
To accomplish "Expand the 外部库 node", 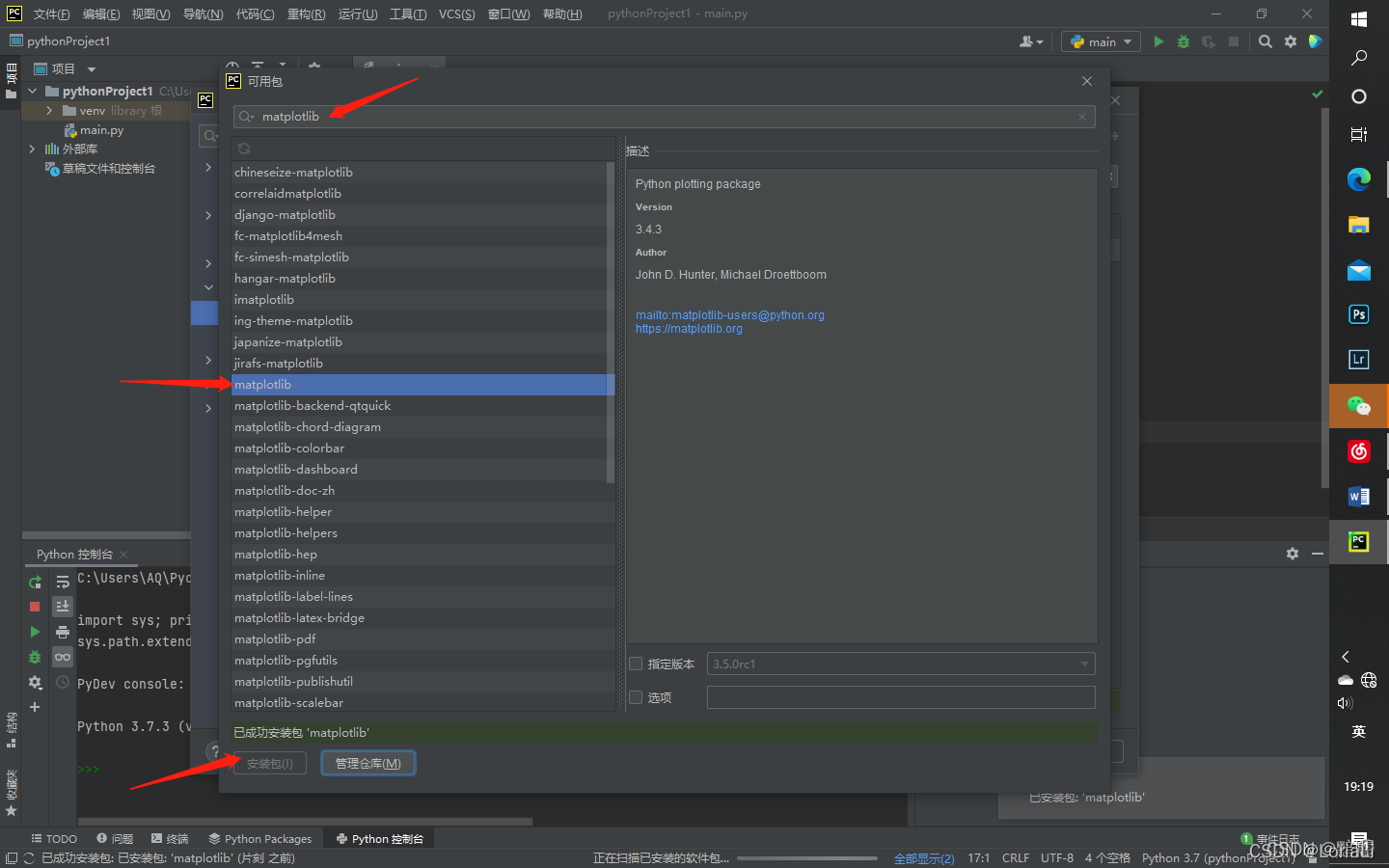I will click(32, 149).
